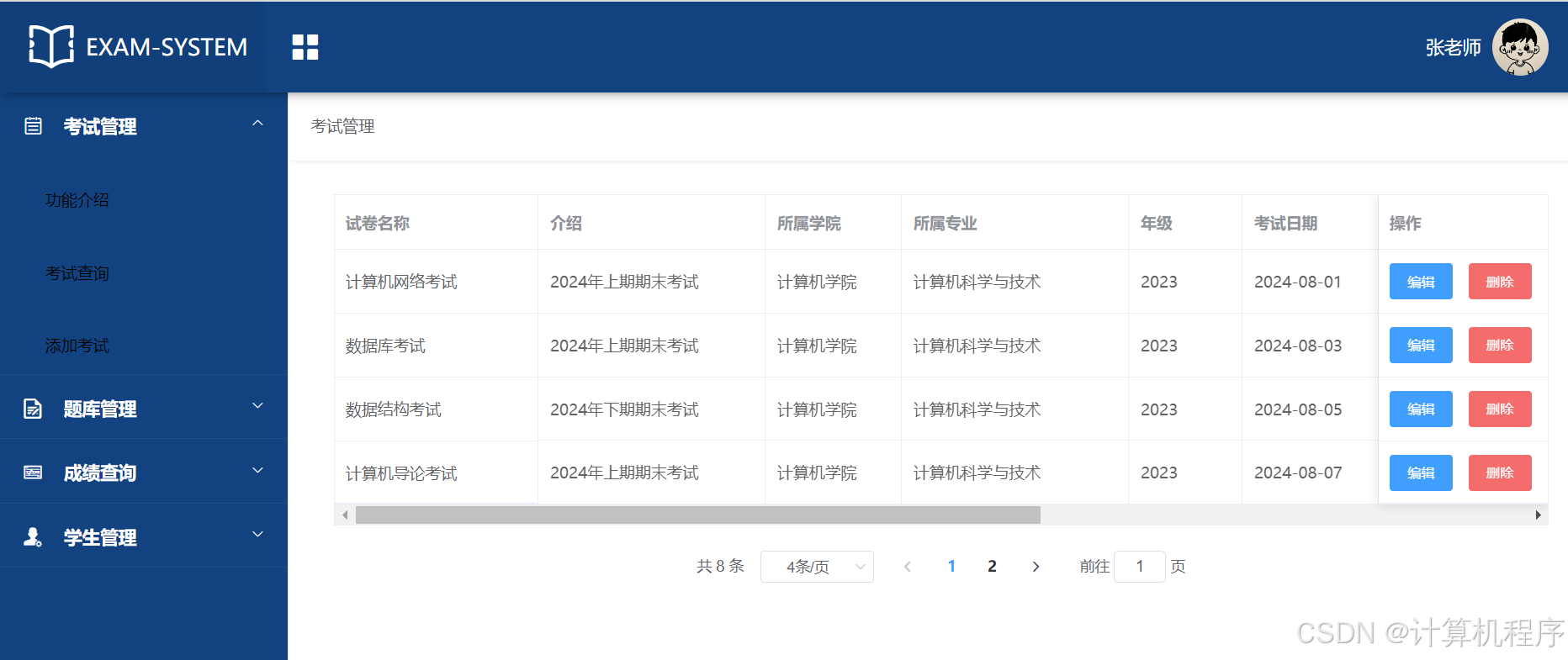Select page 2 in pagination
The width and height of the screenshot is (1568, 660).
pyautogui.click(x=992, y=567)
